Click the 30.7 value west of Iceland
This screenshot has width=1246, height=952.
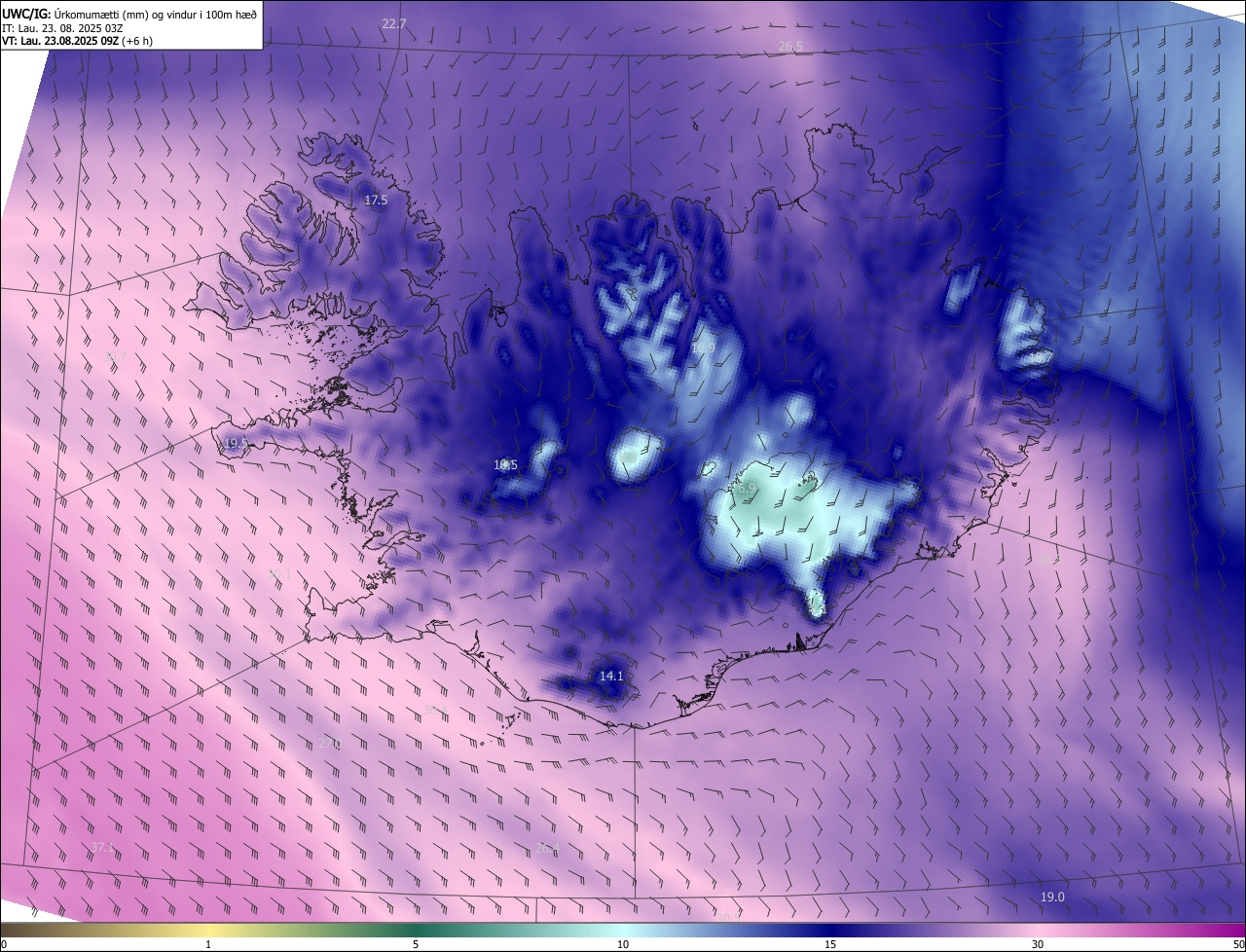click(x=114, y=358)
